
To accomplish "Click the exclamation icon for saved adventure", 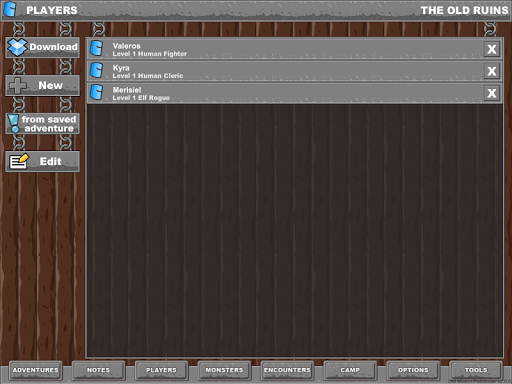I will tap(14, 124).
